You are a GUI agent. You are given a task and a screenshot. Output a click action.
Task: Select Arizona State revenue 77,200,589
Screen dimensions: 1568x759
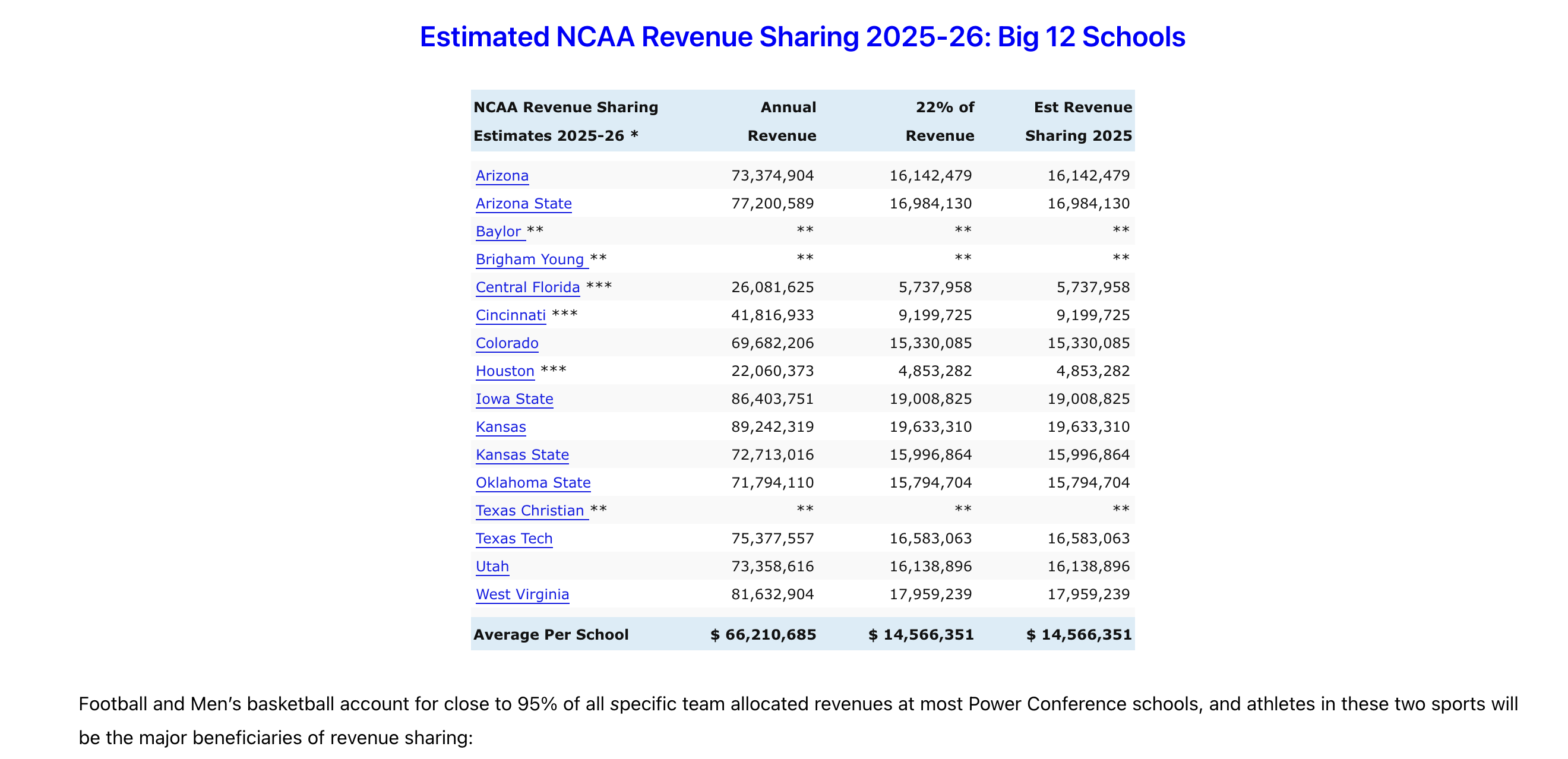[773, 204]
